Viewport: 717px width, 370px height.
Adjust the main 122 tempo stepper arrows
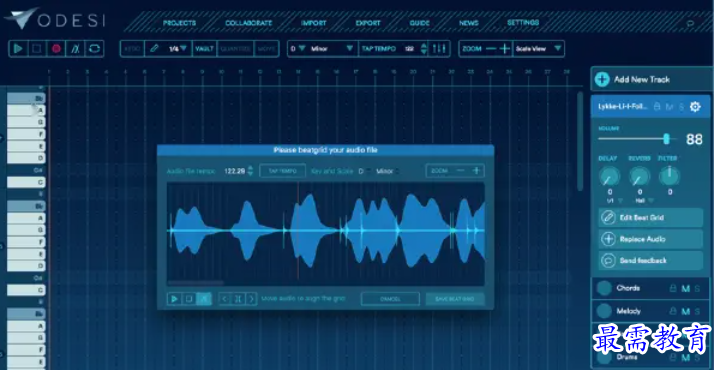tap(424, 48)
